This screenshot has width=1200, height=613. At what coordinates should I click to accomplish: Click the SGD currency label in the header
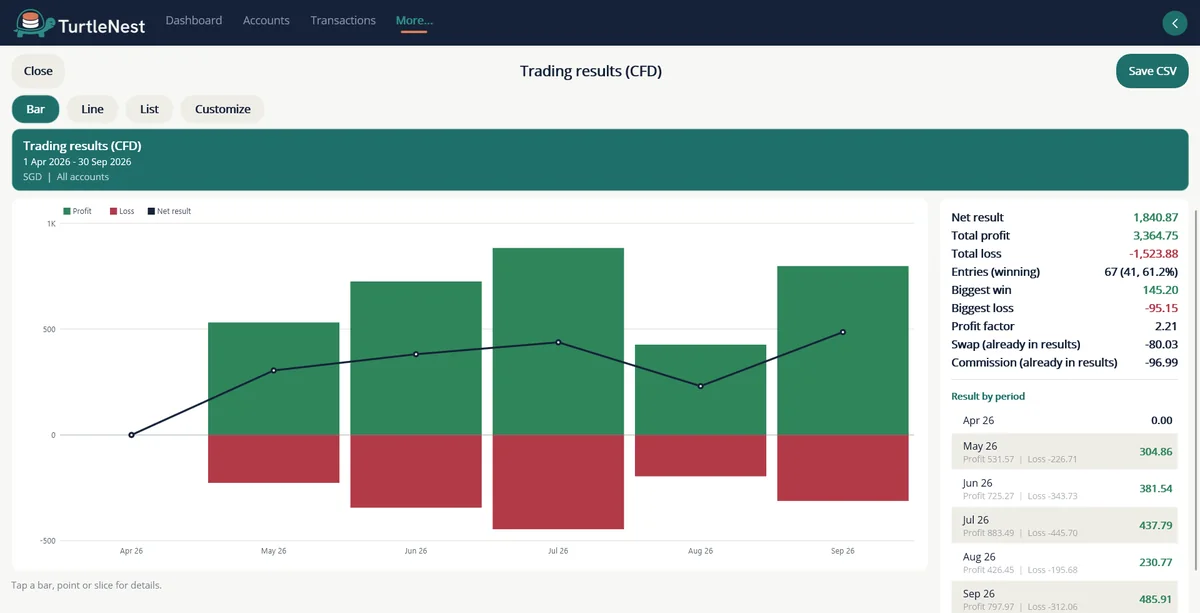[33, 177]
